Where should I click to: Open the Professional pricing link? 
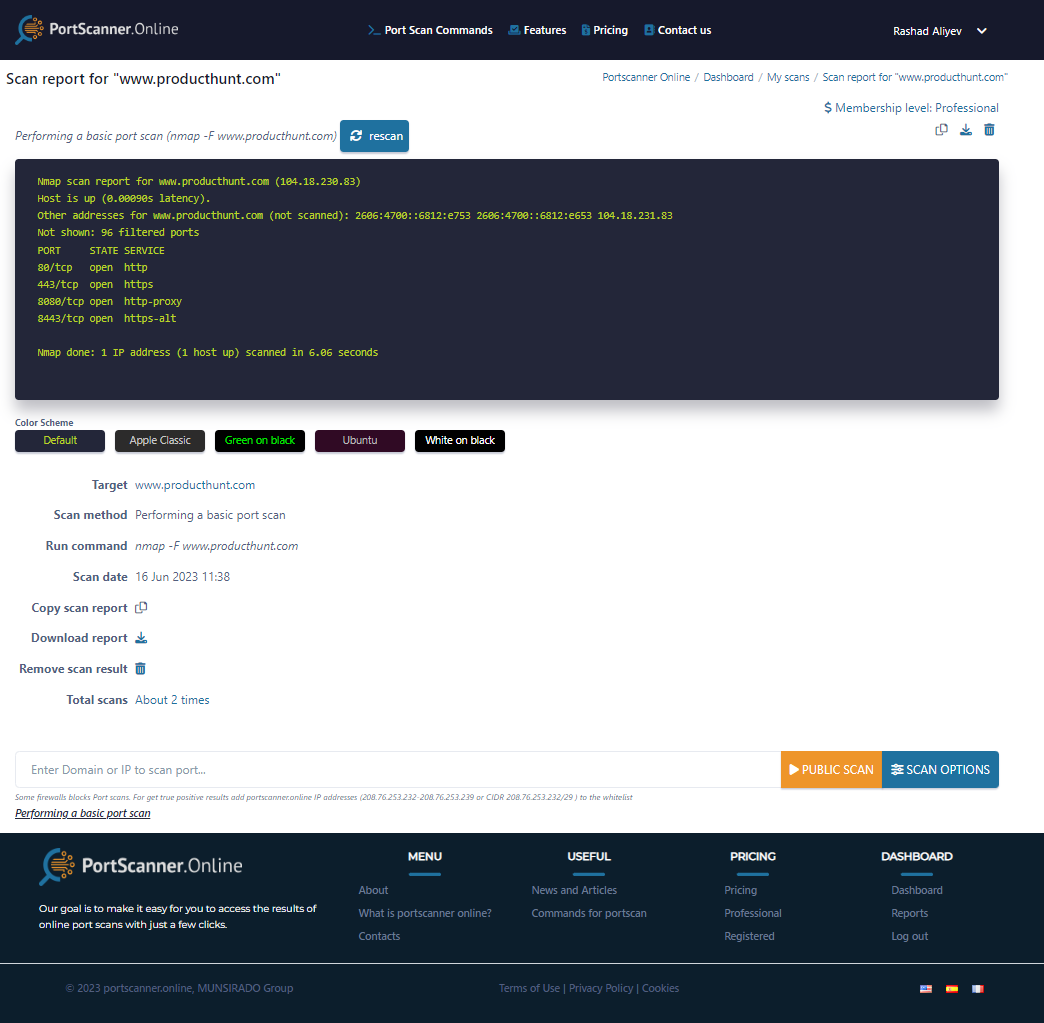[753, 913]
